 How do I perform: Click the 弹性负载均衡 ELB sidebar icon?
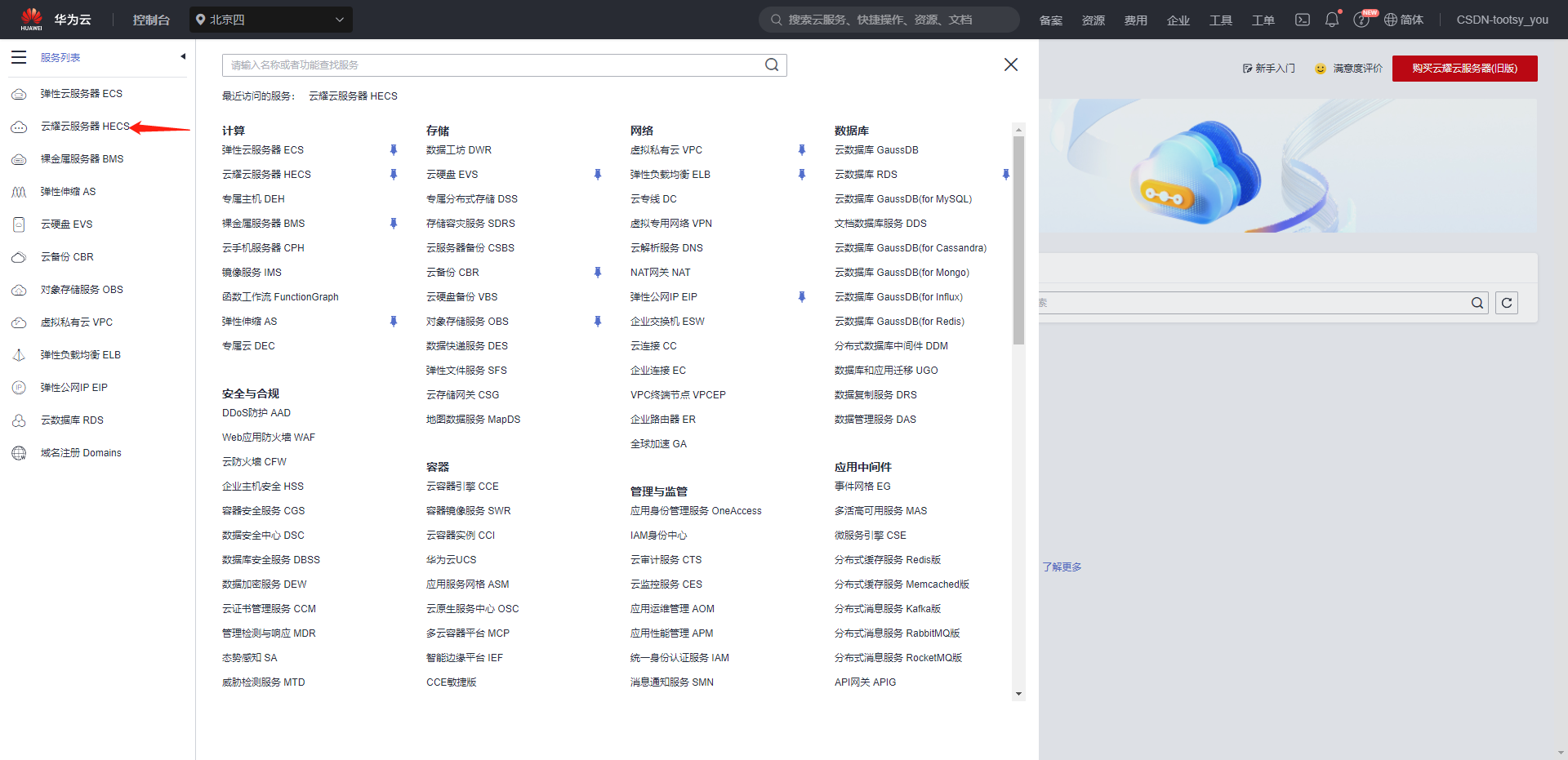(19, 355)
